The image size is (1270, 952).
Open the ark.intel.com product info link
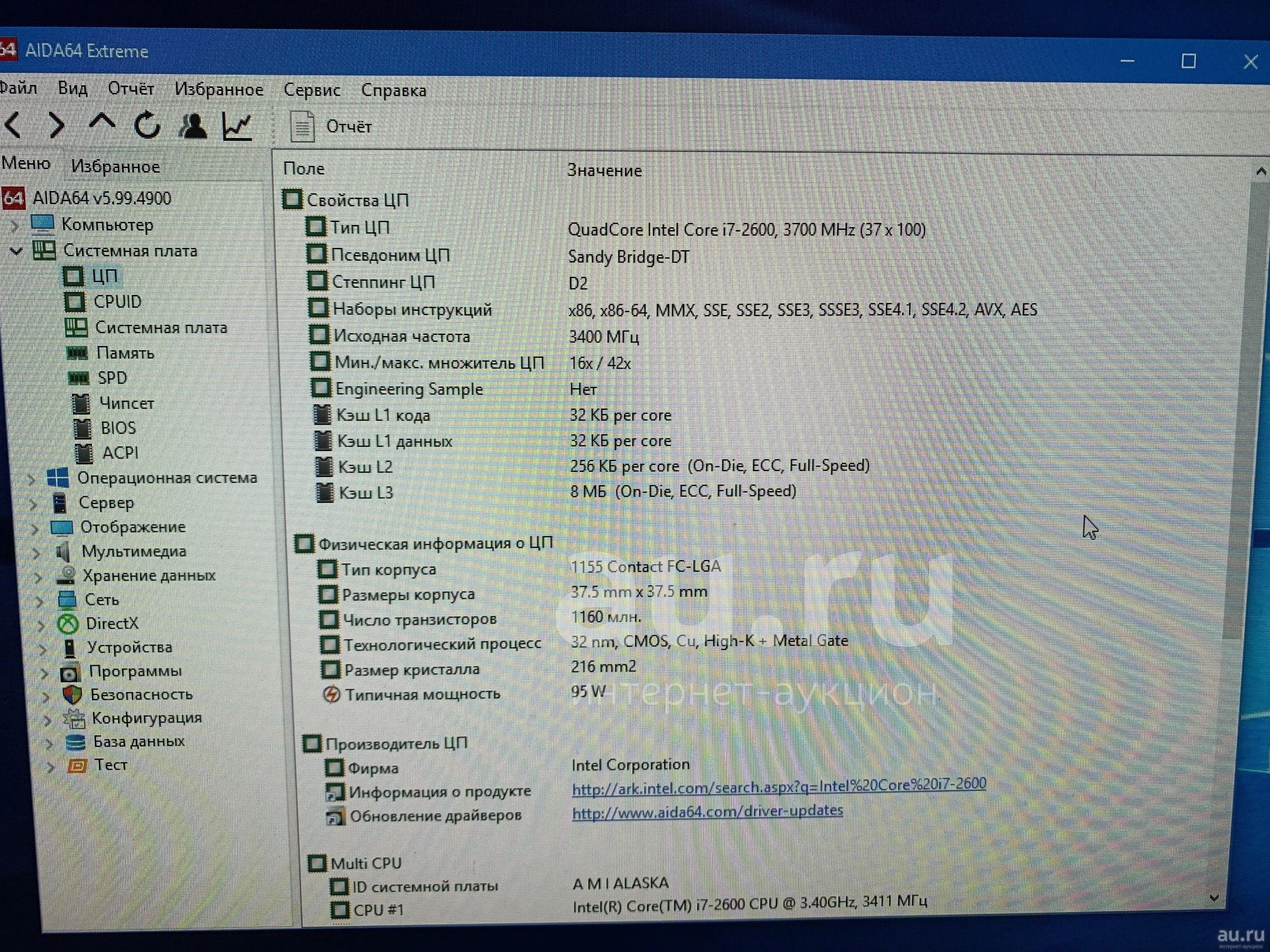(779, 787)
